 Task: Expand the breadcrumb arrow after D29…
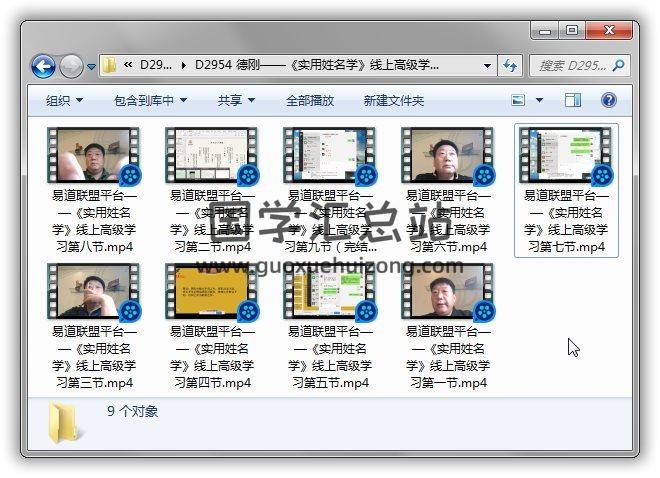(x=184, y=66)
